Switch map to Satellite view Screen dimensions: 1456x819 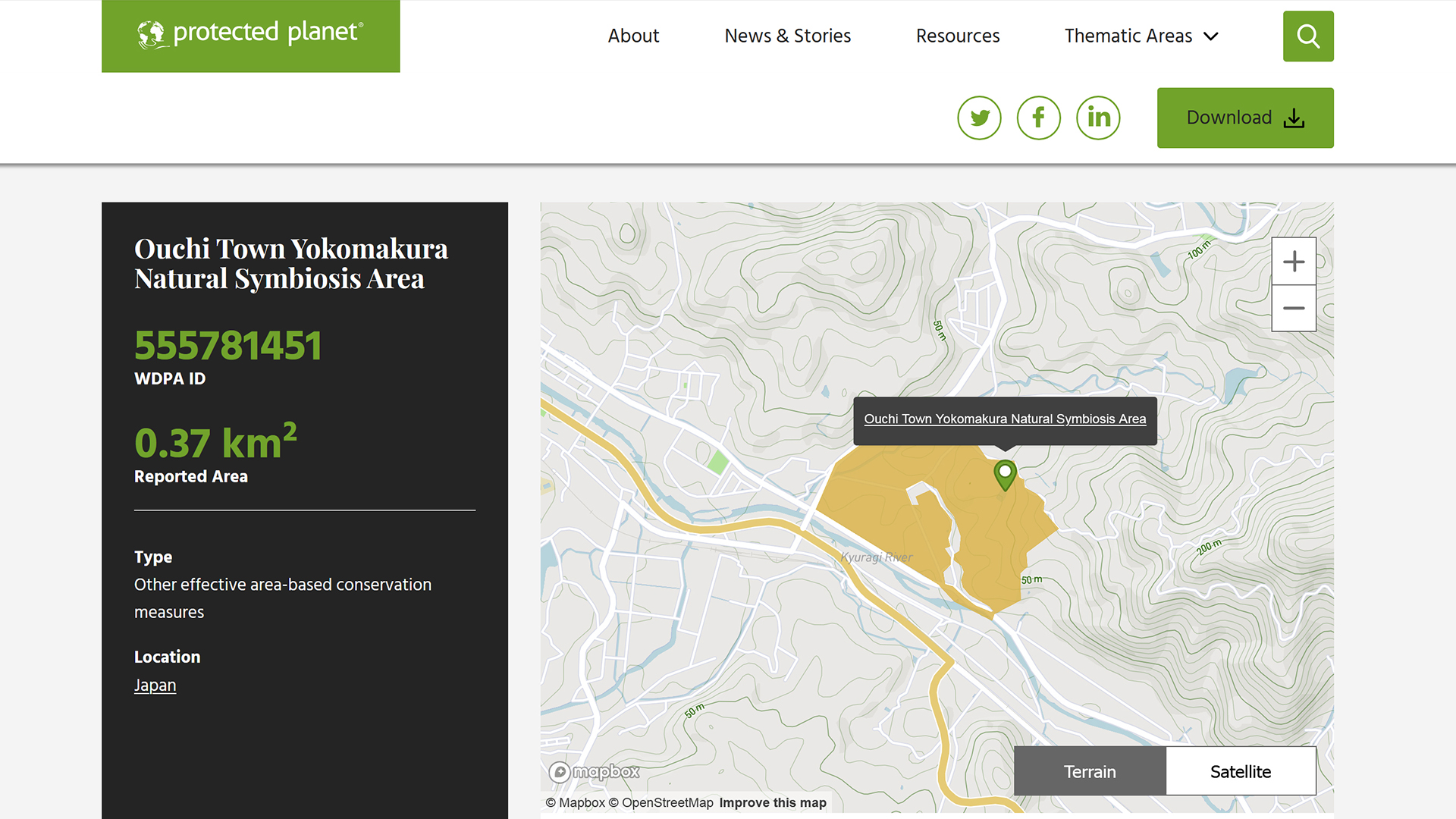pyautogui.click(x=1241, y=771)
